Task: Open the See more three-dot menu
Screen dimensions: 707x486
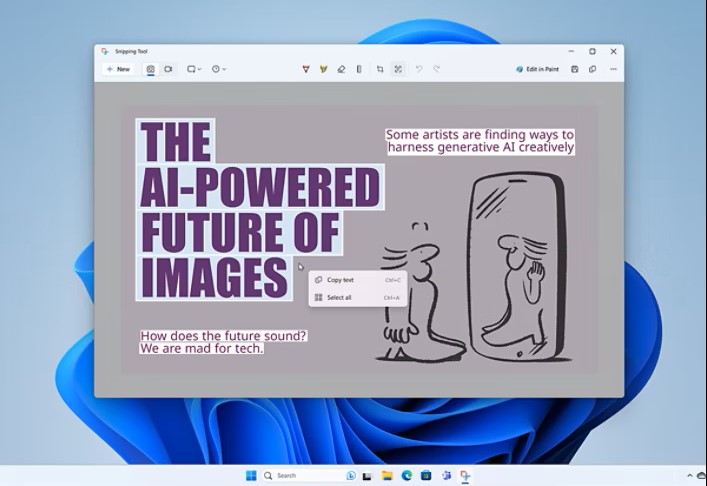Action: point(613,69)
